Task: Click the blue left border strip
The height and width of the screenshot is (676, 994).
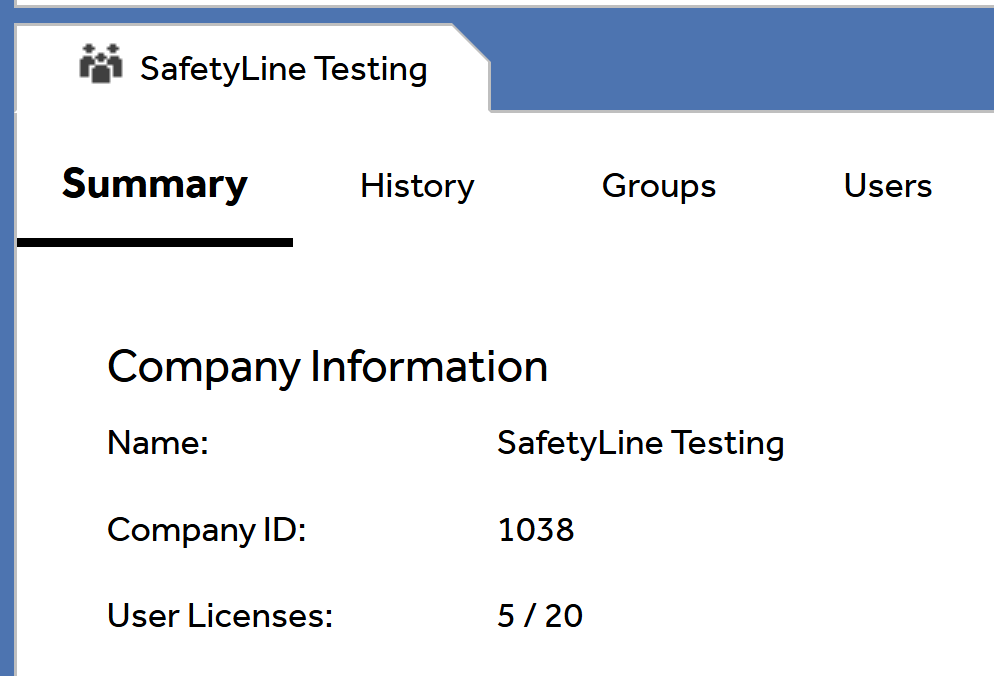Action: click(7, 400)
